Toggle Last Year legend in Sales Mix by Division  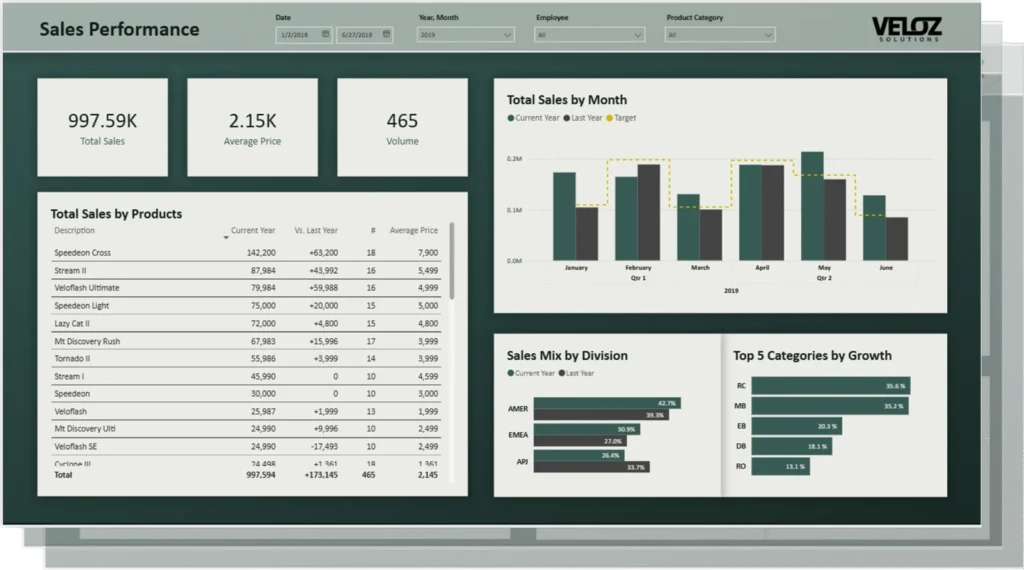pyautogui.click(x=576, y=373)
